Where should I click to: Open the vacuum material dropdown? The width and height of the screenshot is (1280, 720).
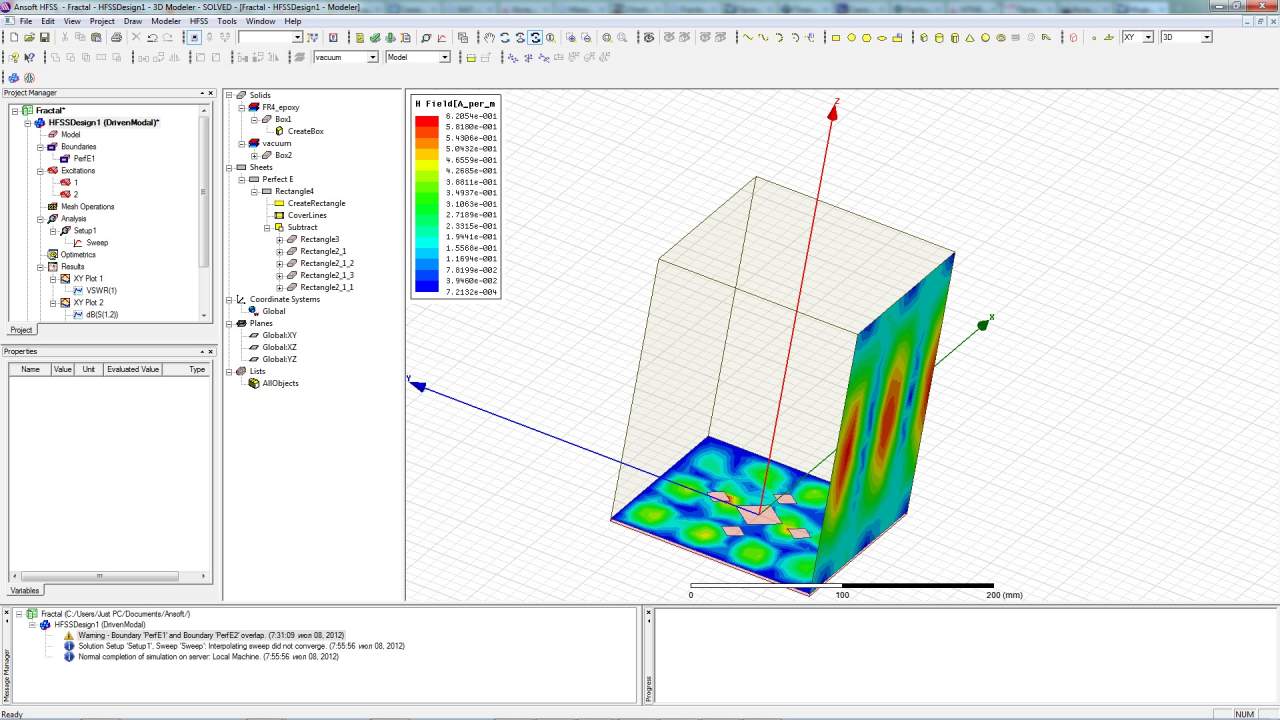pos(373,57)
